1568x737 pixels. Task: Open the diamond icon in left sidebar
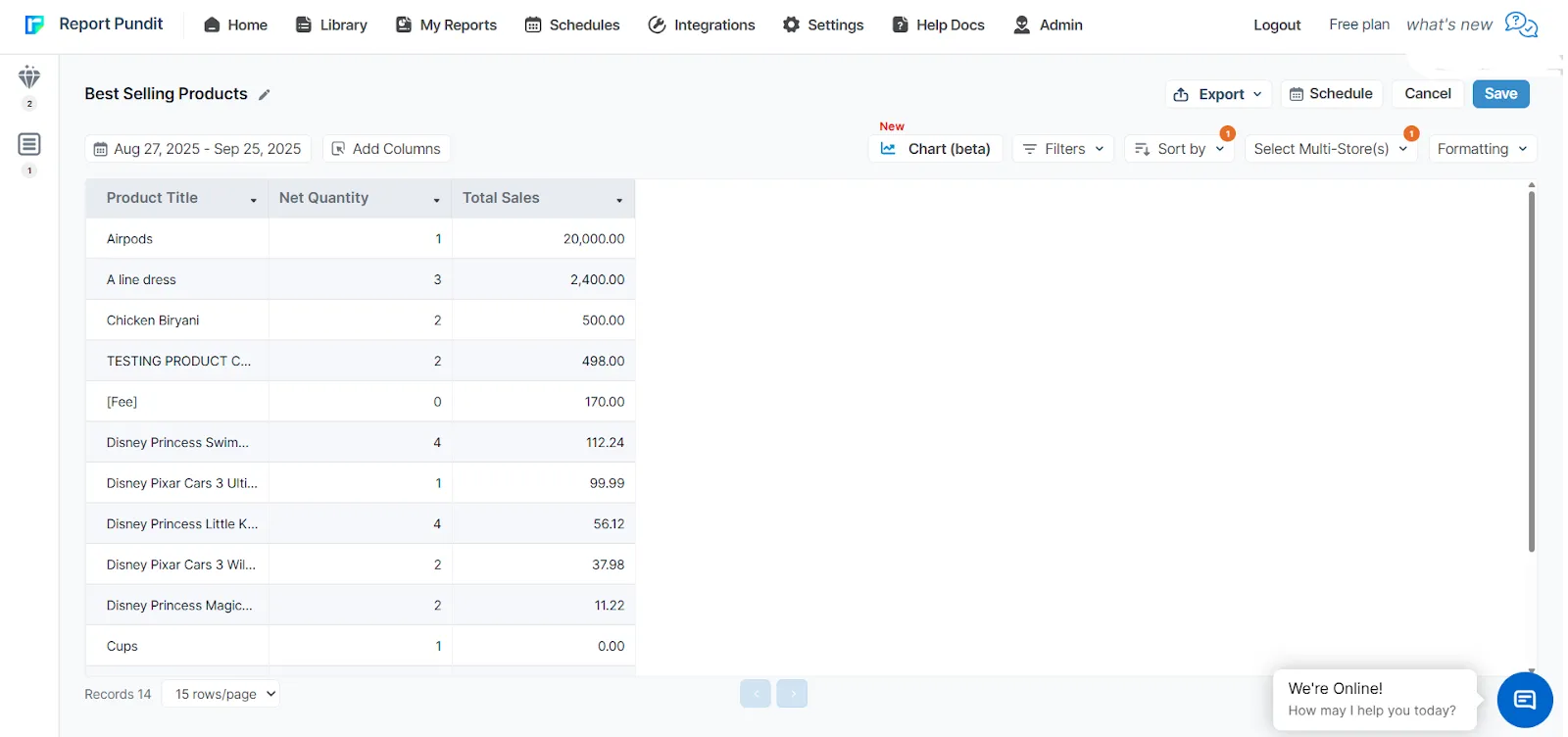[29, 76]
